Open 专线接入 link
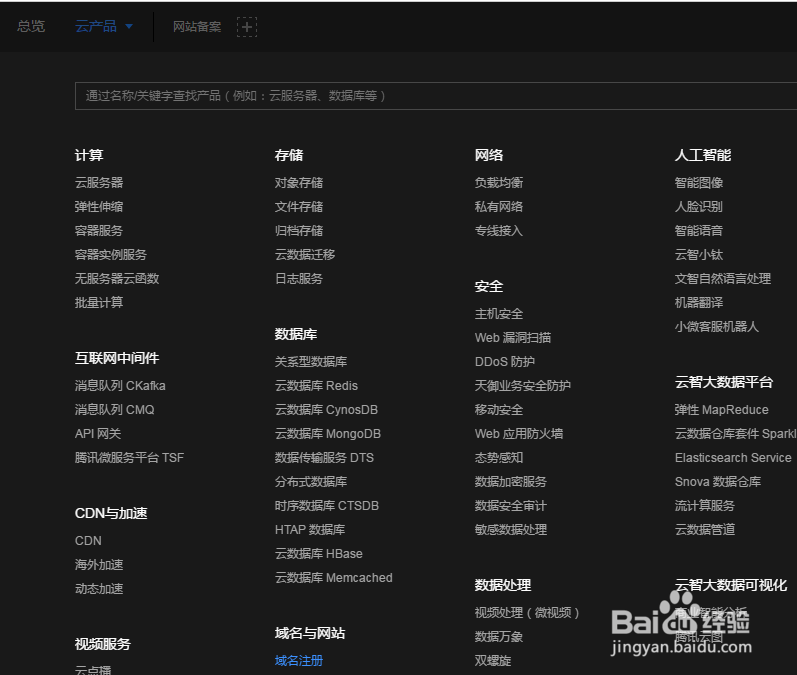Viewport: 797px width, 675px height. coord(499,230)
